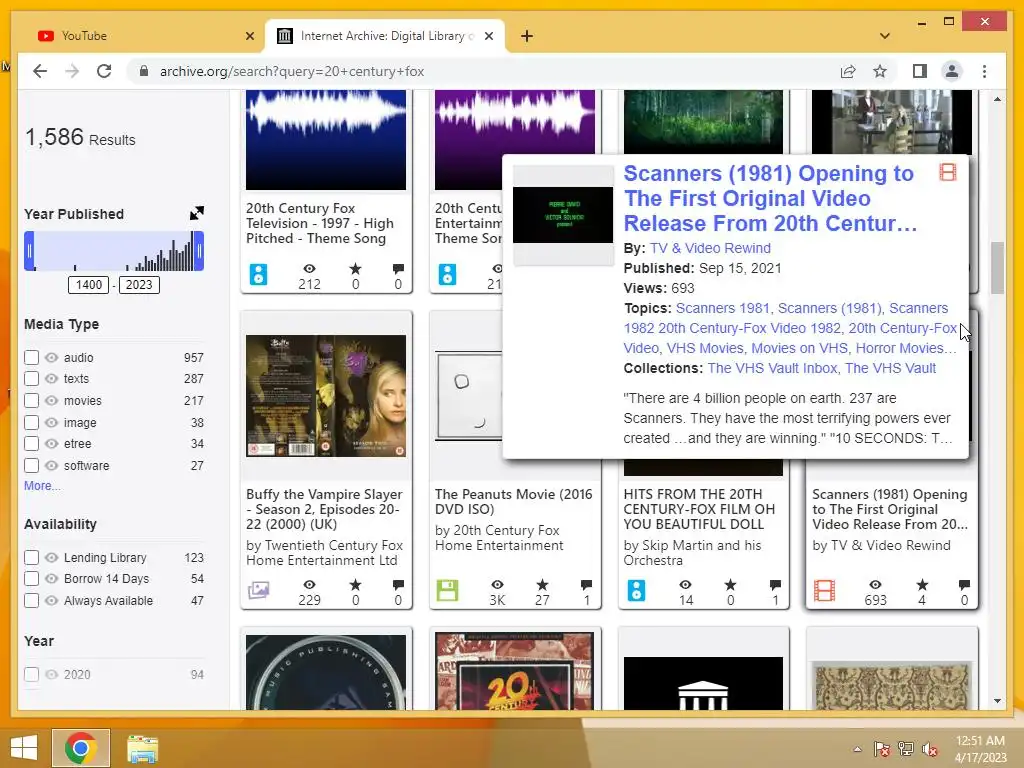Click right handle of year range slider
Image resolution: width=1024 pixels, height=768 pixels.
(199, 251)
